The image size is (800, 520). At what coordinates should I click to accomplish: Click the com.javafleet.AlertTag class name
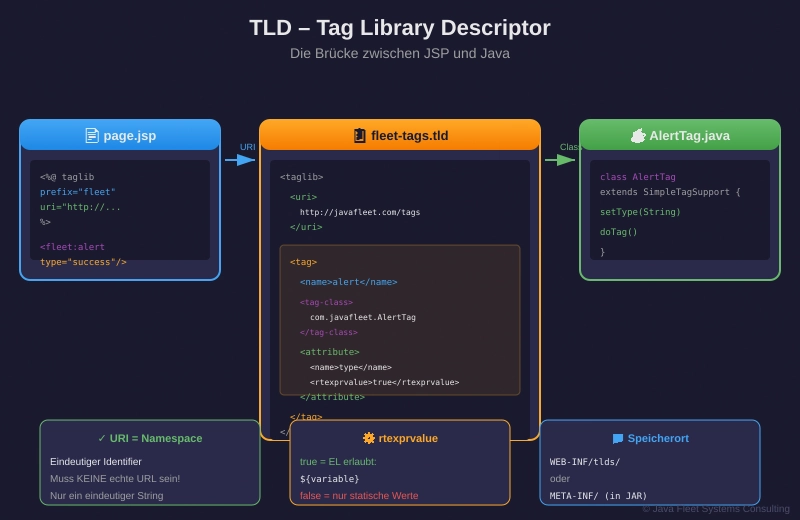[362, 317]
